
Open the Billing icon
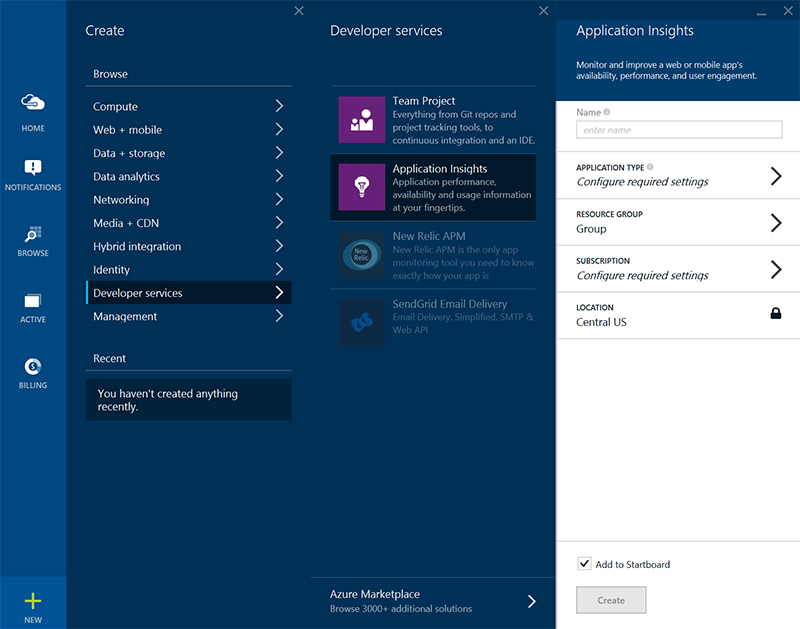click(x=33, y=366)
